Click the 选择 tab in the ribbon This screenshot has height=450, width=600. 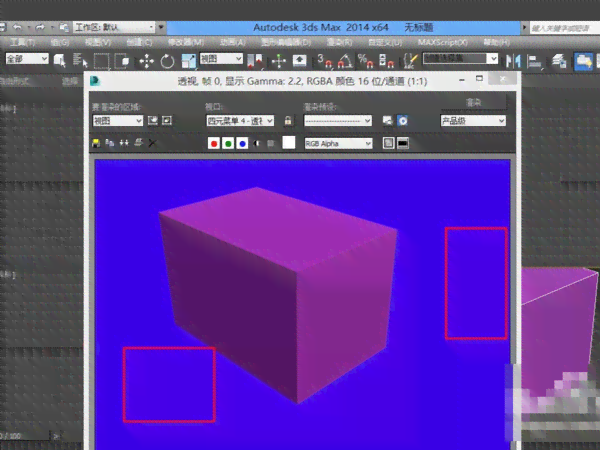pyautogui.click(x=70, y=81)
